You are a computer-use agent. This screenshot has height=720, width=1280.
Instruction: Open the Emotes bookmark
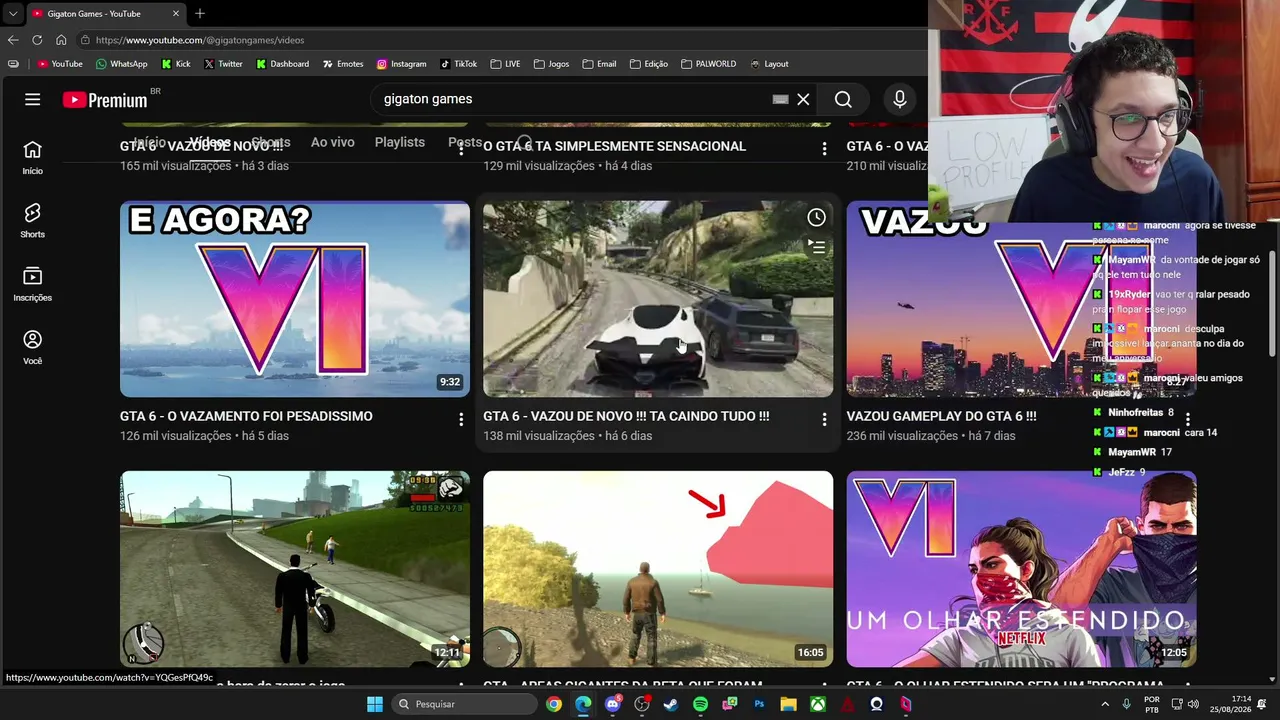(343, 64)
